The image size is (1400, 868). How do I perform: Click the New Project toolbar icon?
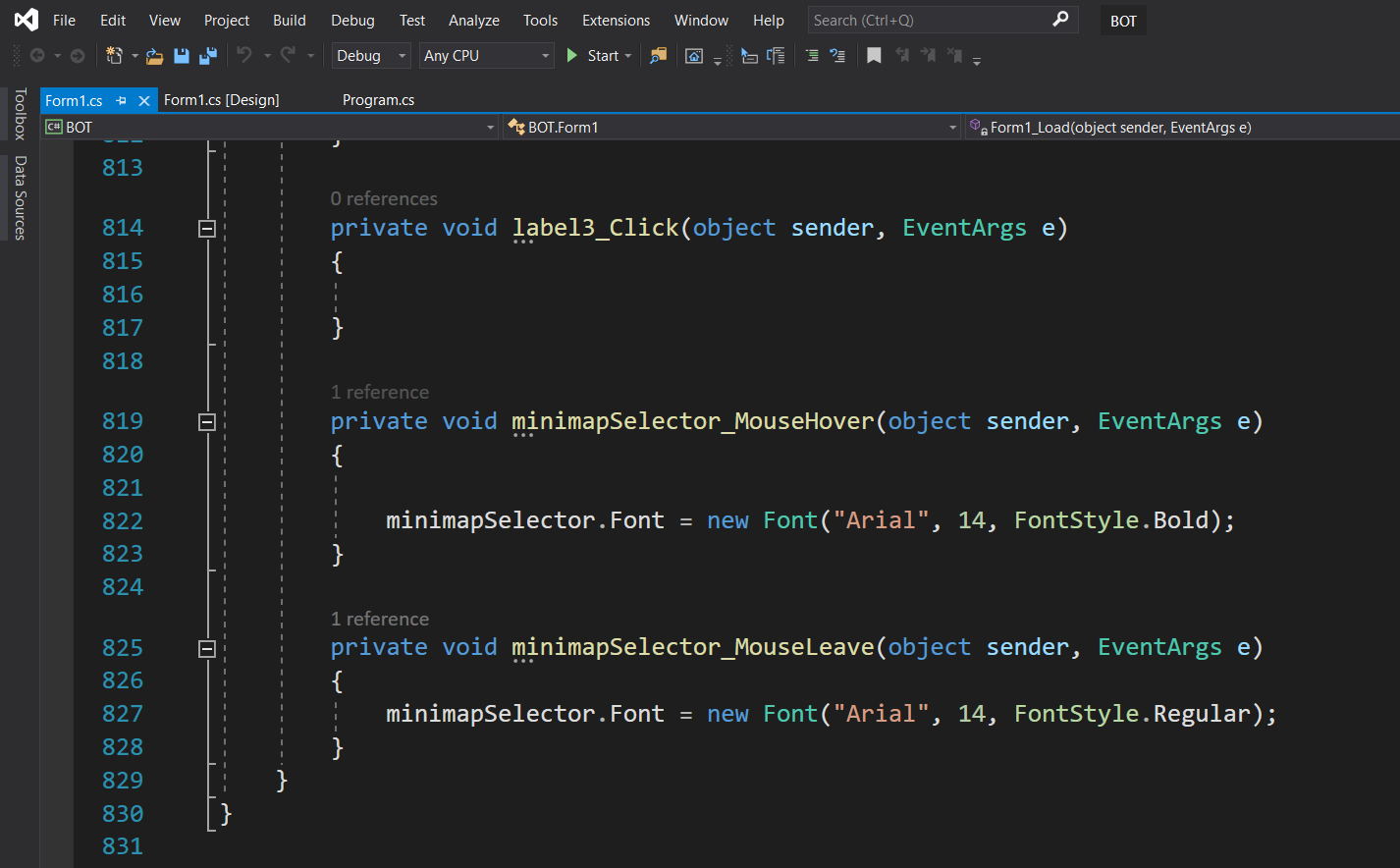[114, 56]
